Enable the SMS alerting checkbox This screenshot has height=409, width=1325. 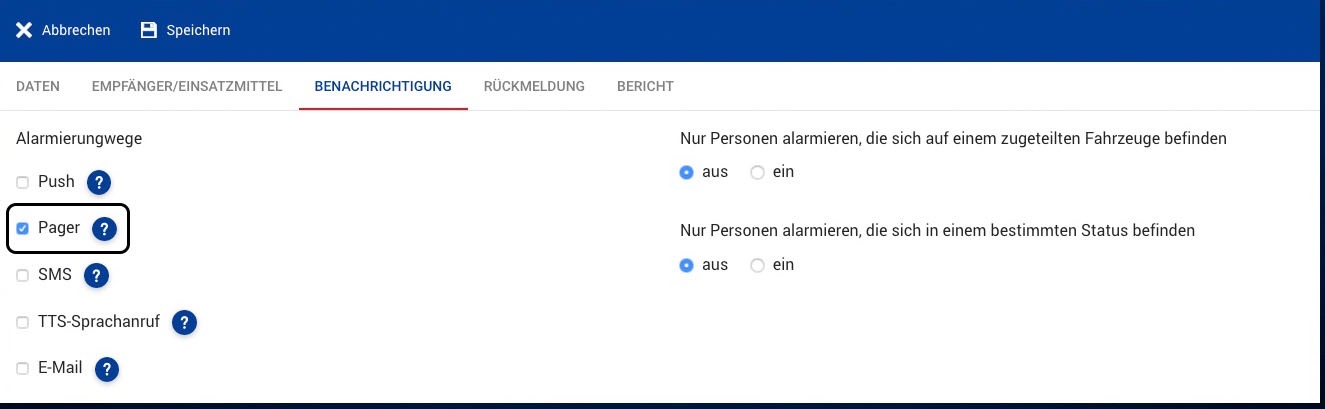(x=23, y=276)
